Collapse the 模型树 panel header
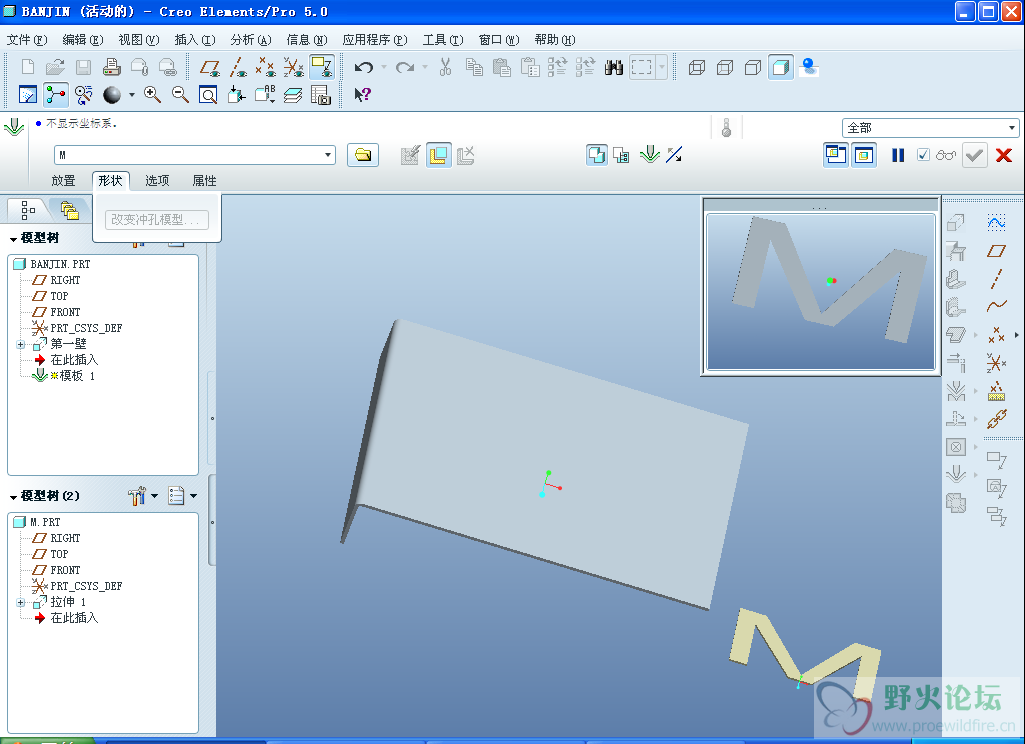 pyautogui.click(x=13, y=239)
